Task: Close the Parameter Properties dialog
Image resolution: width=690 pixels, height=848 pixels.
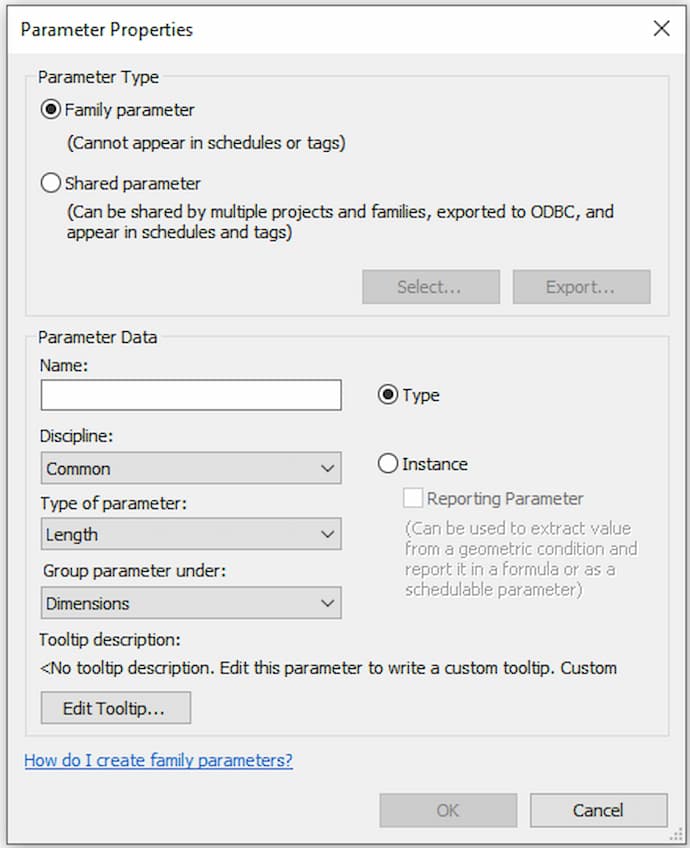Action: [x=661, y=29]
